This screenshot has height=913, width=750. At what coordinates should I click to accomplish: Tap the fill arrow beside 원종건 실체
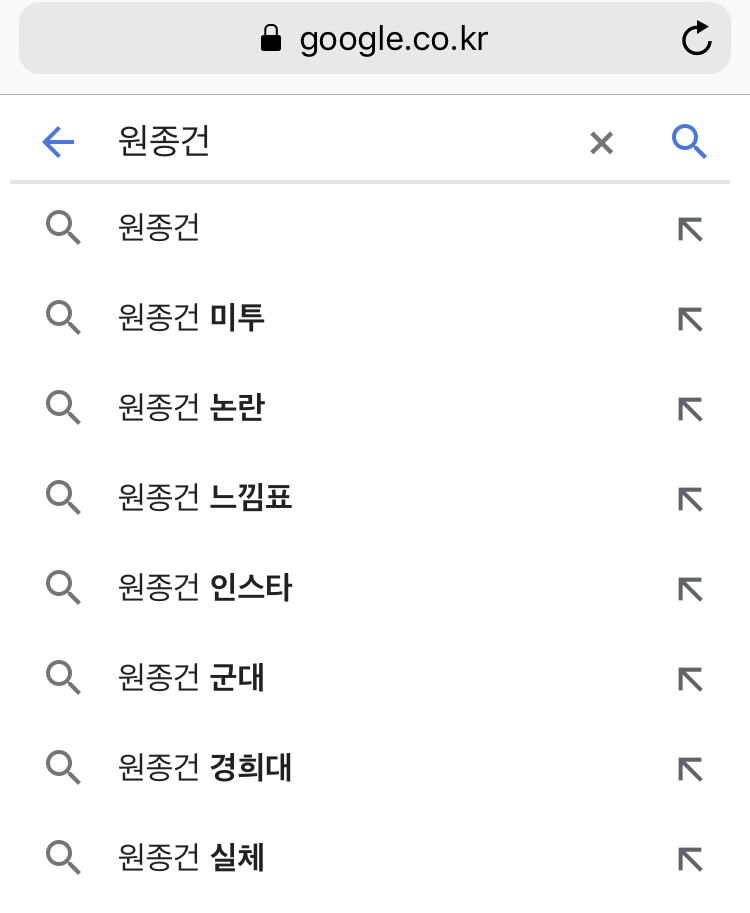pyautogui.click(x=690, y=859)
